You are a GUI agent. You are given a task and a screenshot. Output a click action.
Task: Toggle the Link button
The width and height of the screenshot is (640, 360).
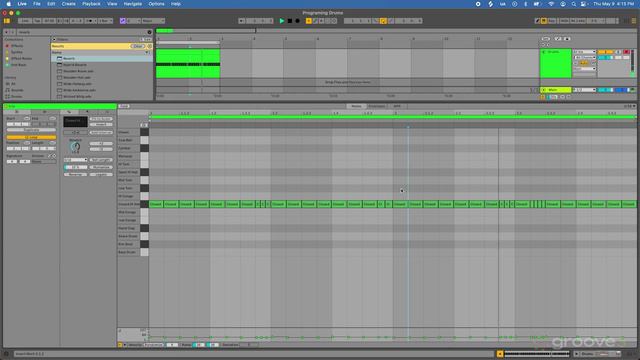pos(25,21)
